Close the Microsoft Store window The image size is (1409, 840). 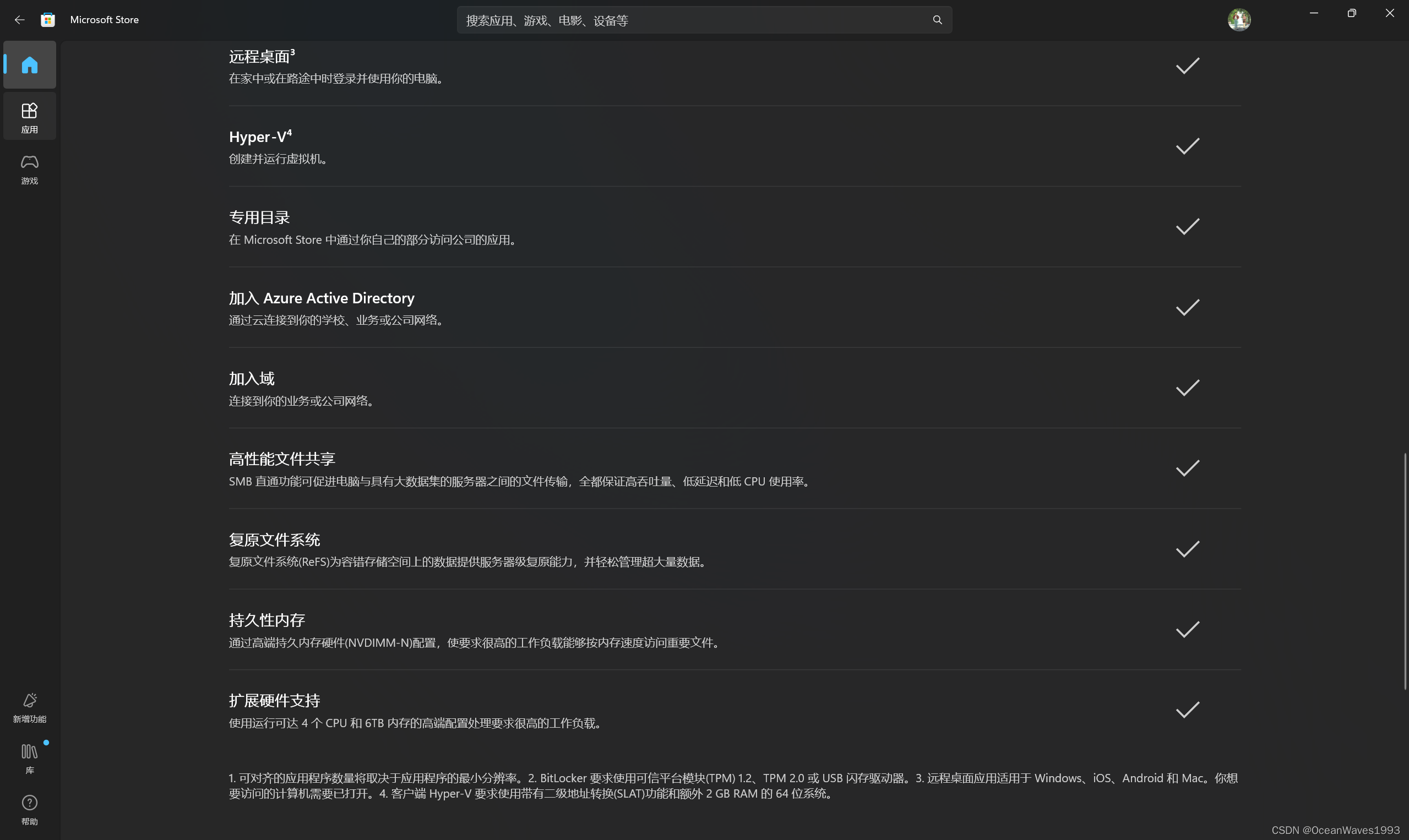pyautogui.click(x=1390, y=13)
